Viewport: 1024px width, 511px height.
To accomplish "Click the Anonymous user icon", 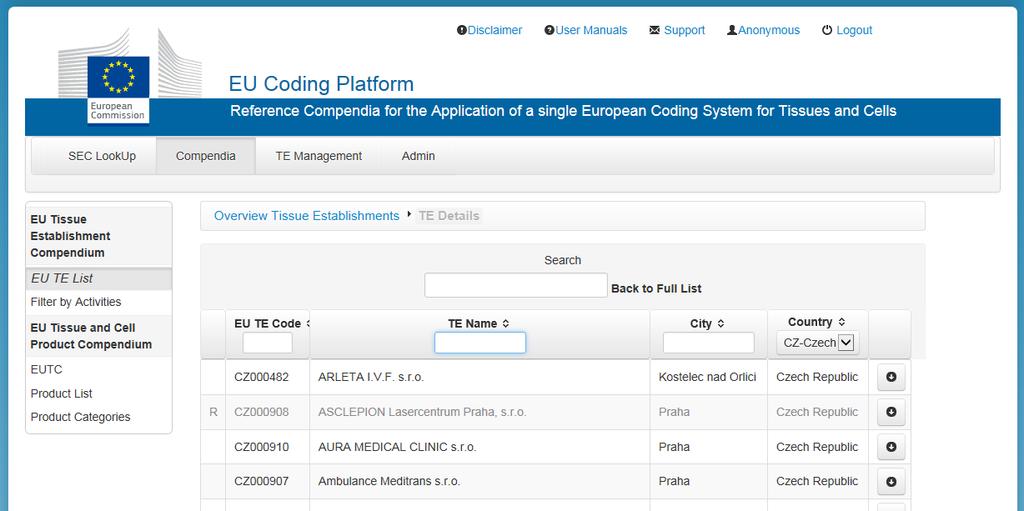I will pos(732,30).
